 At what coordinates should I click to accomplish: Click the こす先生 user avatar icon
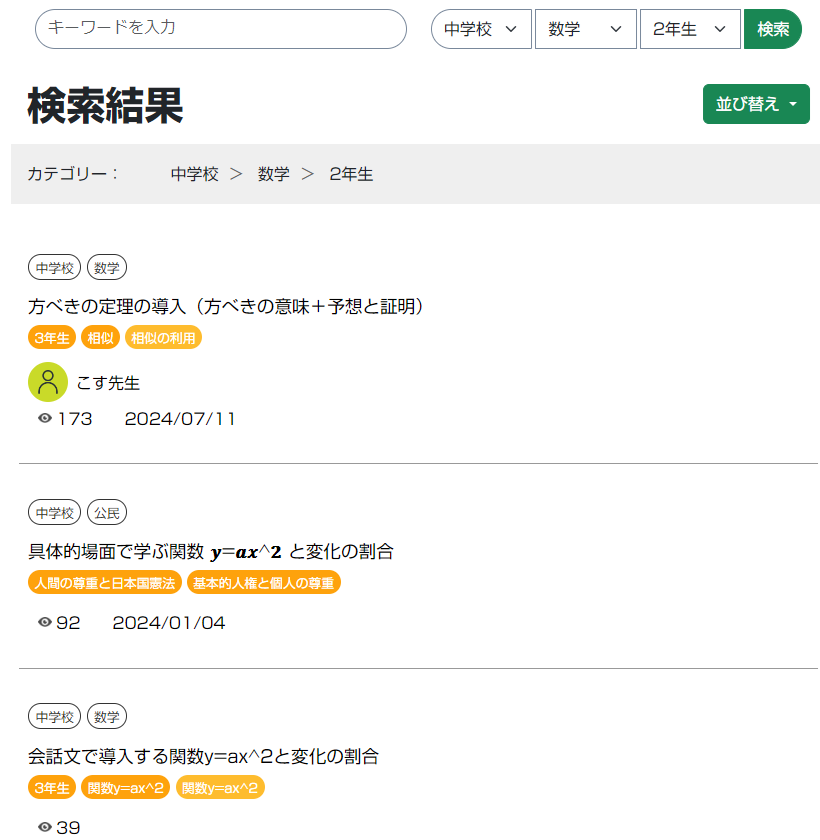[48, 382]
